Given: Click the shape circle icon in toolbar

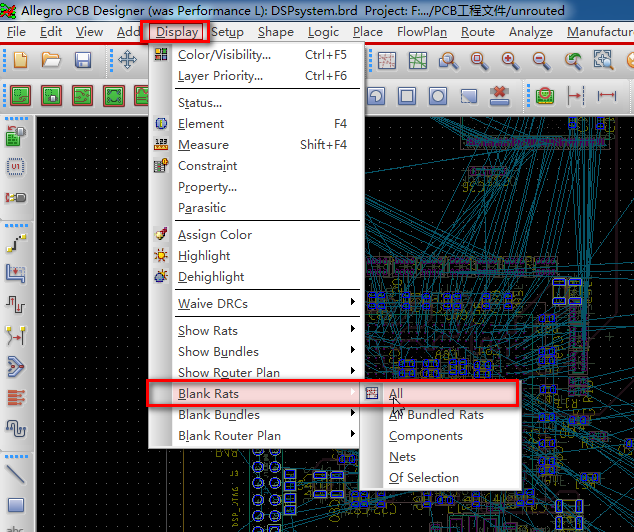Looking at the screenshot, I should coord(438,96).
